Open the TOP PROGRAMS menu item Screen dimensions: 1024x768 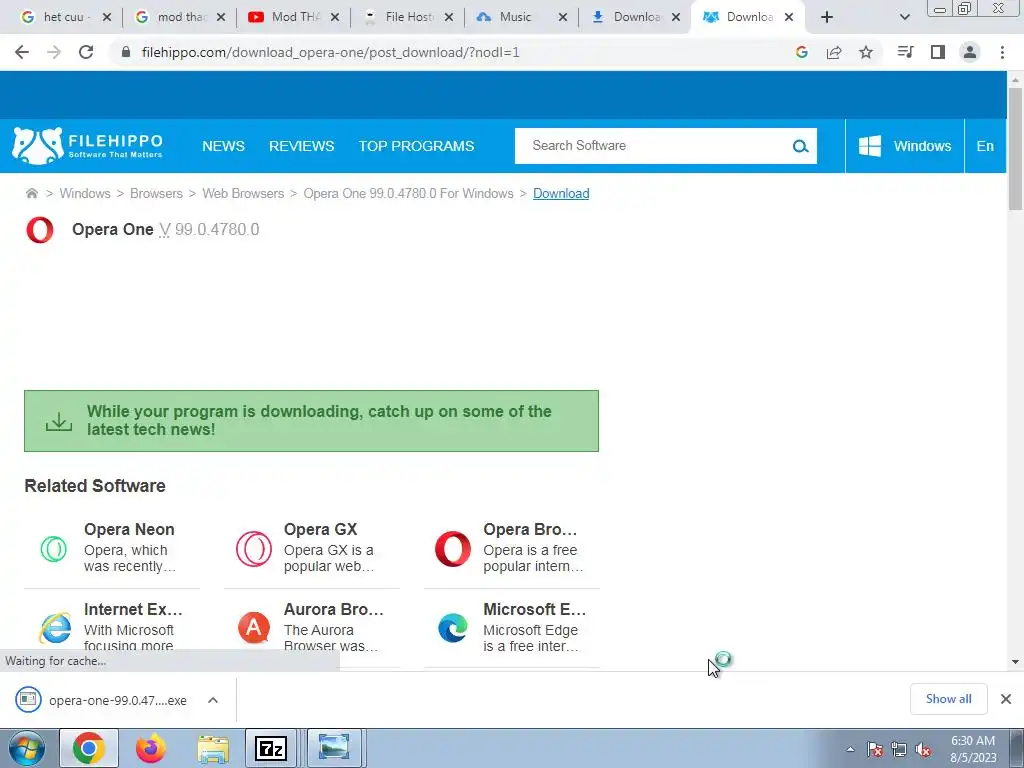[416, 146]
